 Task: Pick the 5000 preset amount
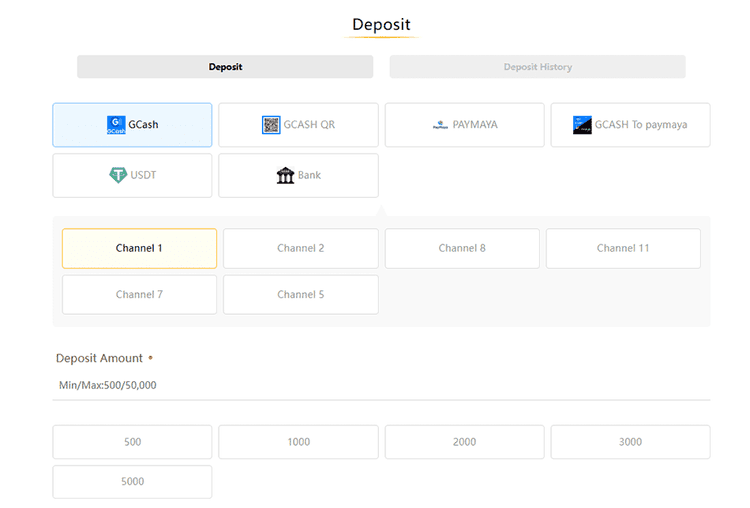[132, 482]
